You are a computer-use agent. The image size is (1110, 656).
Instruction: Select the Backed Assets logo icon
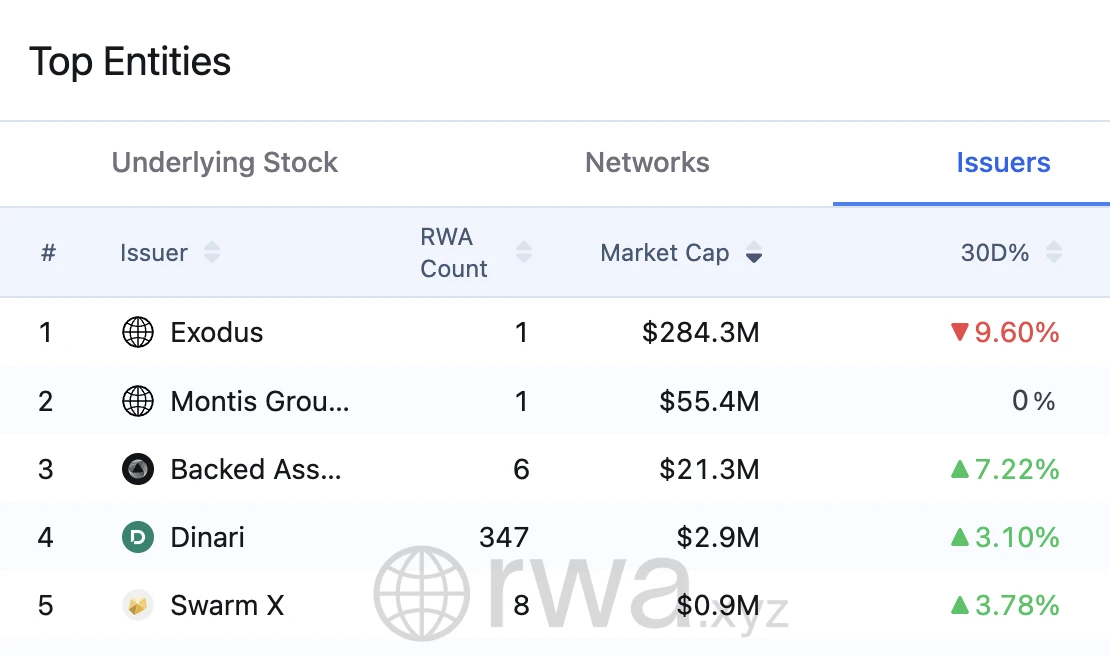(137, 469)
